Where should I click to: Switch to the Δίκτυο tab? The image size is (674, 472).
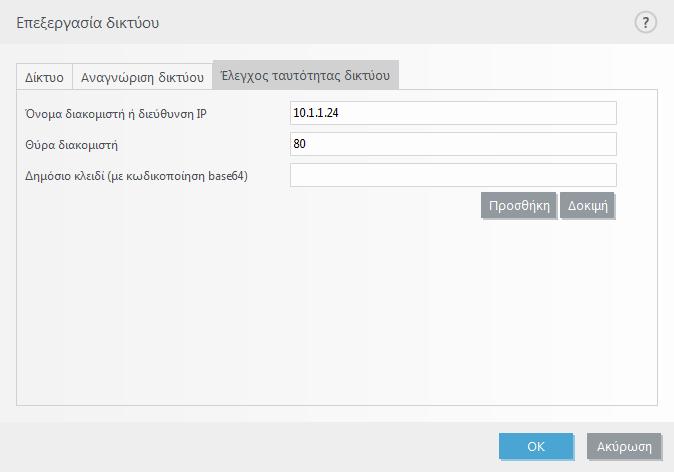[x=44, y=77]
